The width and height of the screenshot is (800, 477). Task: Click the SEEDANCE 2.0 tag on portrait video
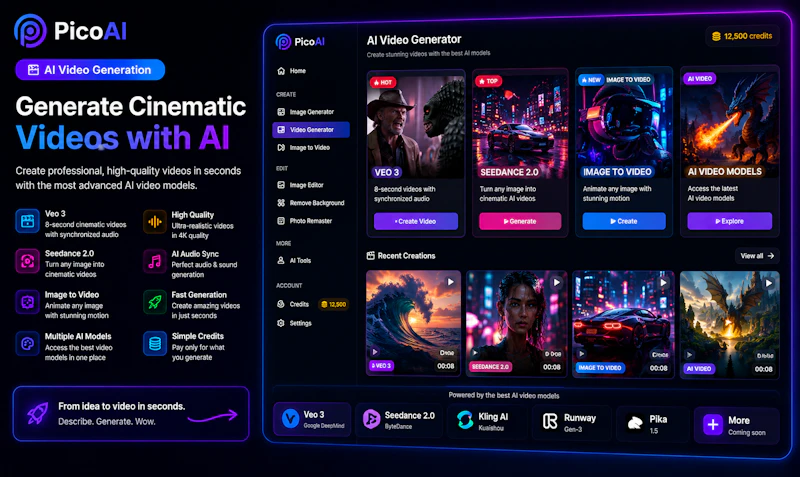pyautogui.click(x=490, y=367)
